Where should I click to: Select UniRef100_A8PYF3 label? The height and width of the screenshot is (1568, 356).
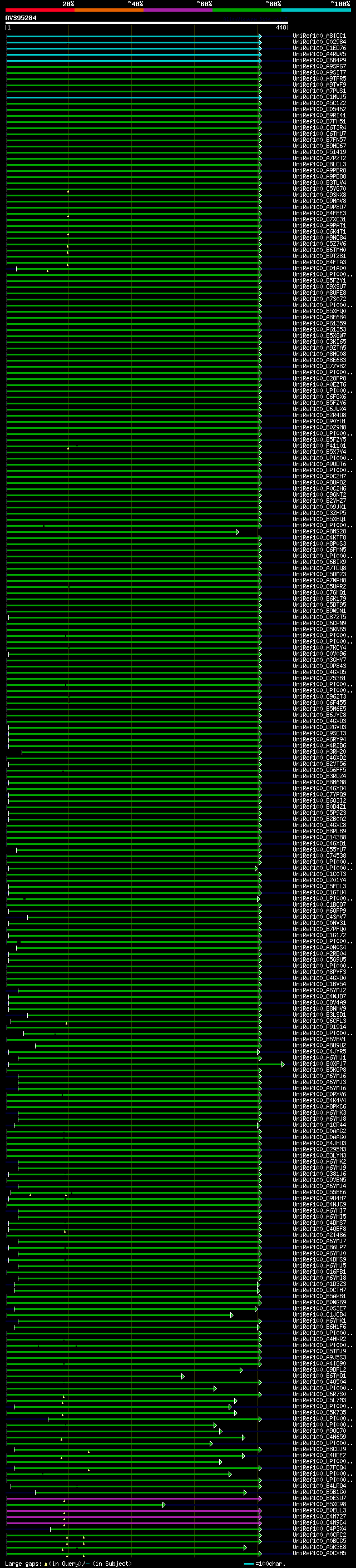click(319, 972)
